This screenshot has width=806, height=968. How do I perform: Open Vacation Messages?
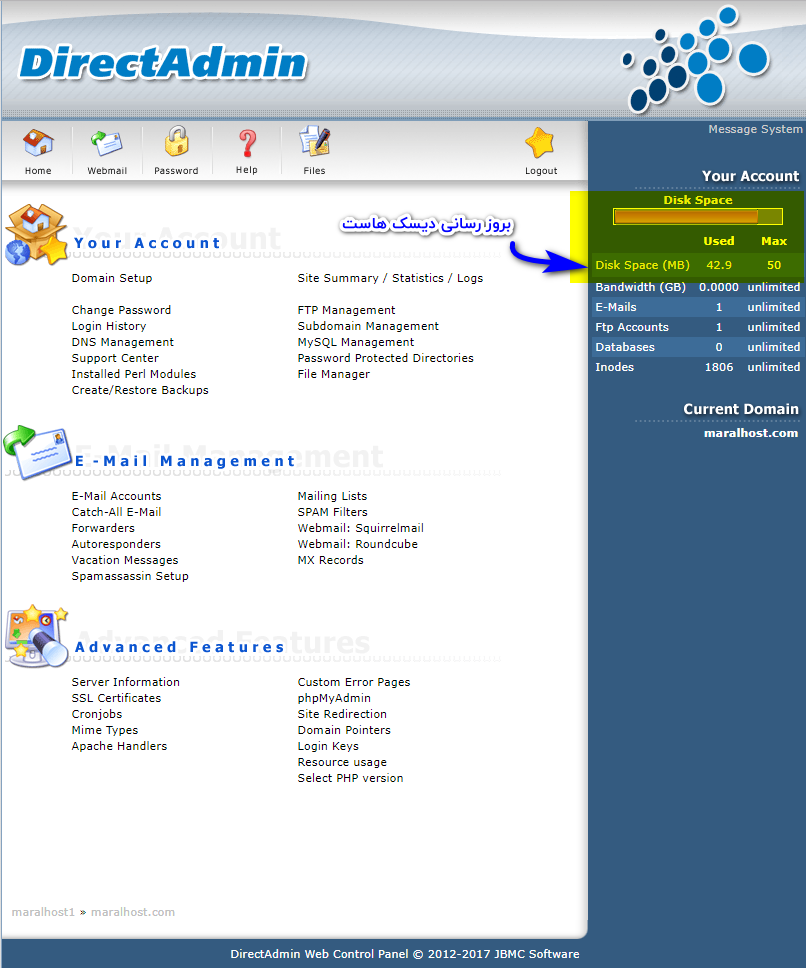125,560
